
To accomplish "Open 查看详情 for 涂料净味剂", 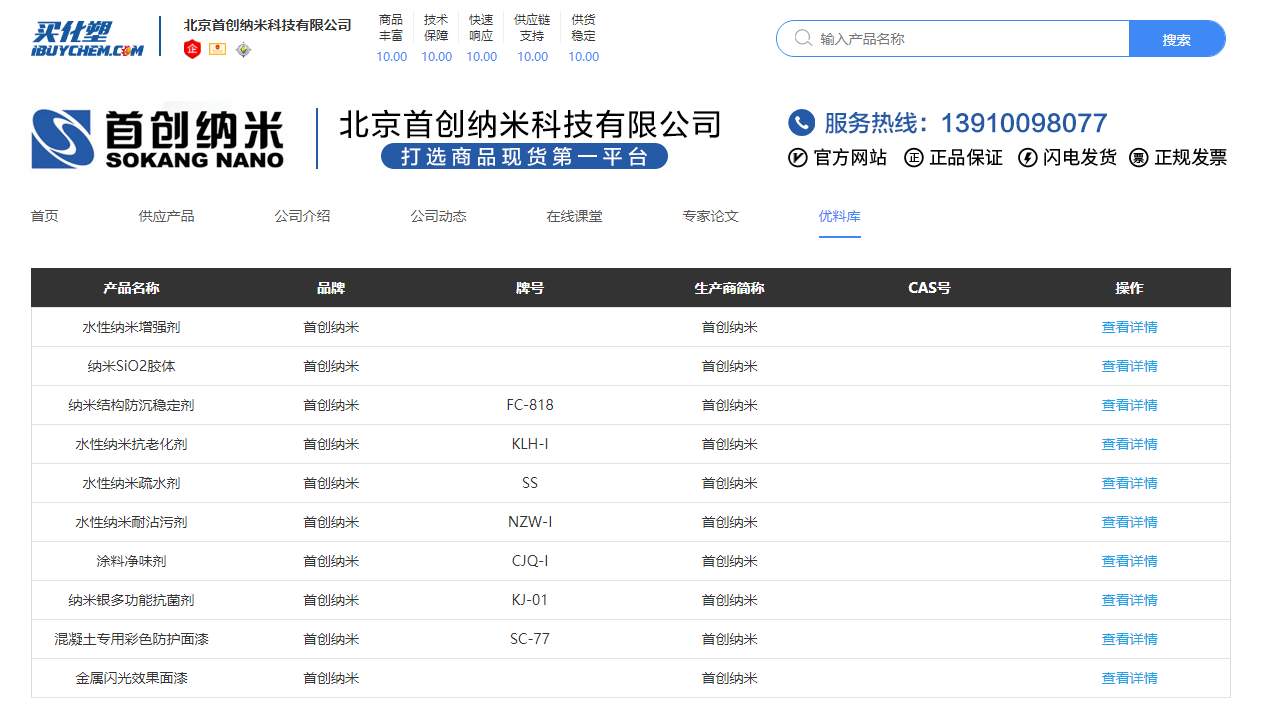I will click(1130, 561).
